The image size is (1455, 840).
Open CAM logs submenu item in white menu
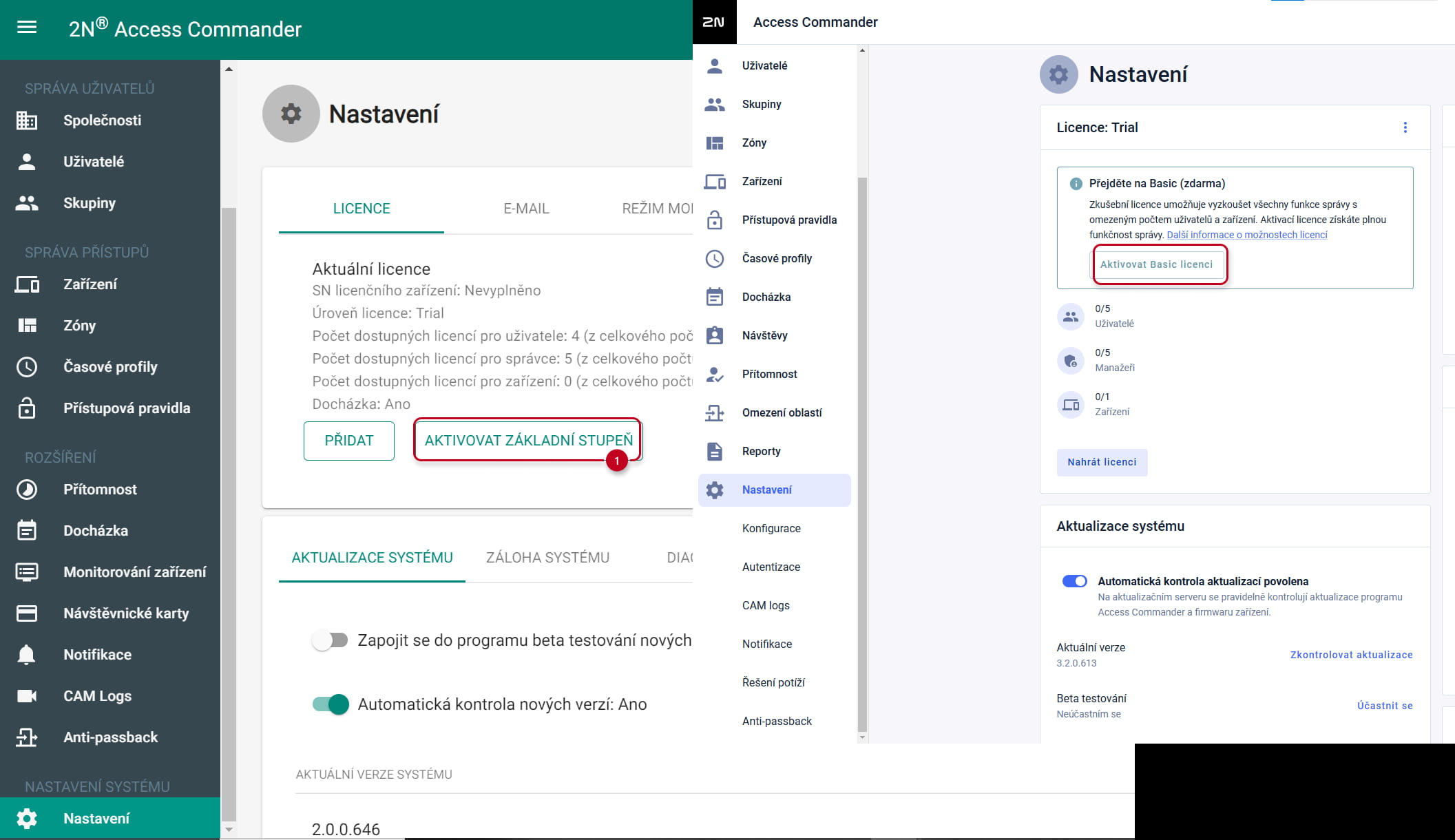(766, 605)
